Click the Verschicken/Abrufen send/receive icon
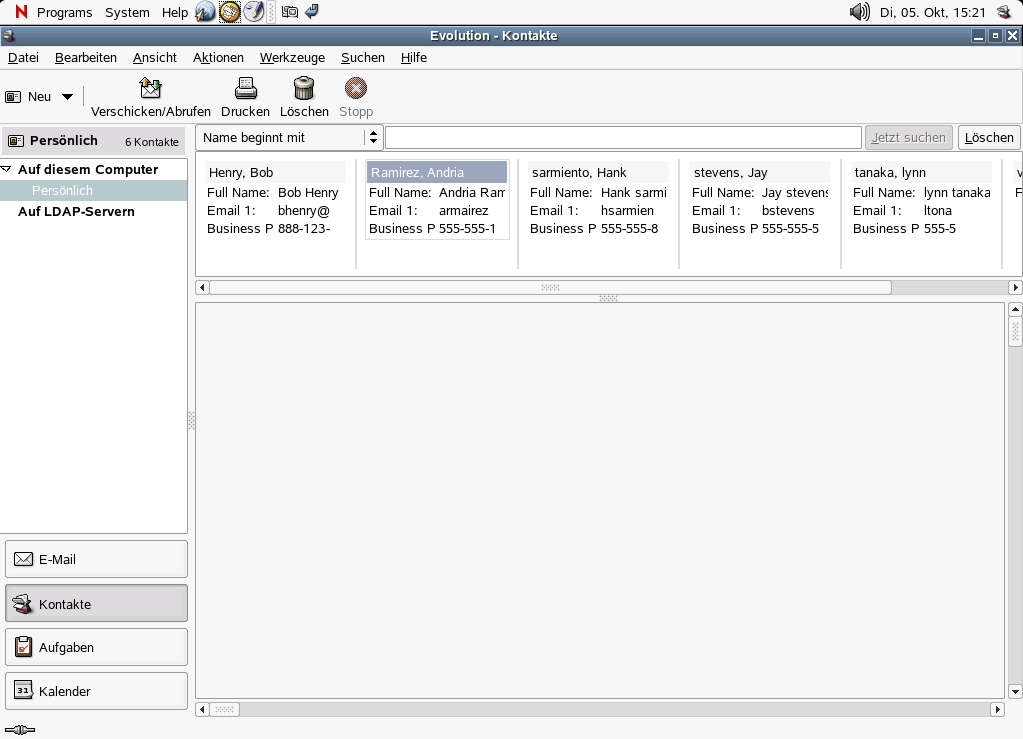This screenshot has height=739, width=1023. [150, 88]
